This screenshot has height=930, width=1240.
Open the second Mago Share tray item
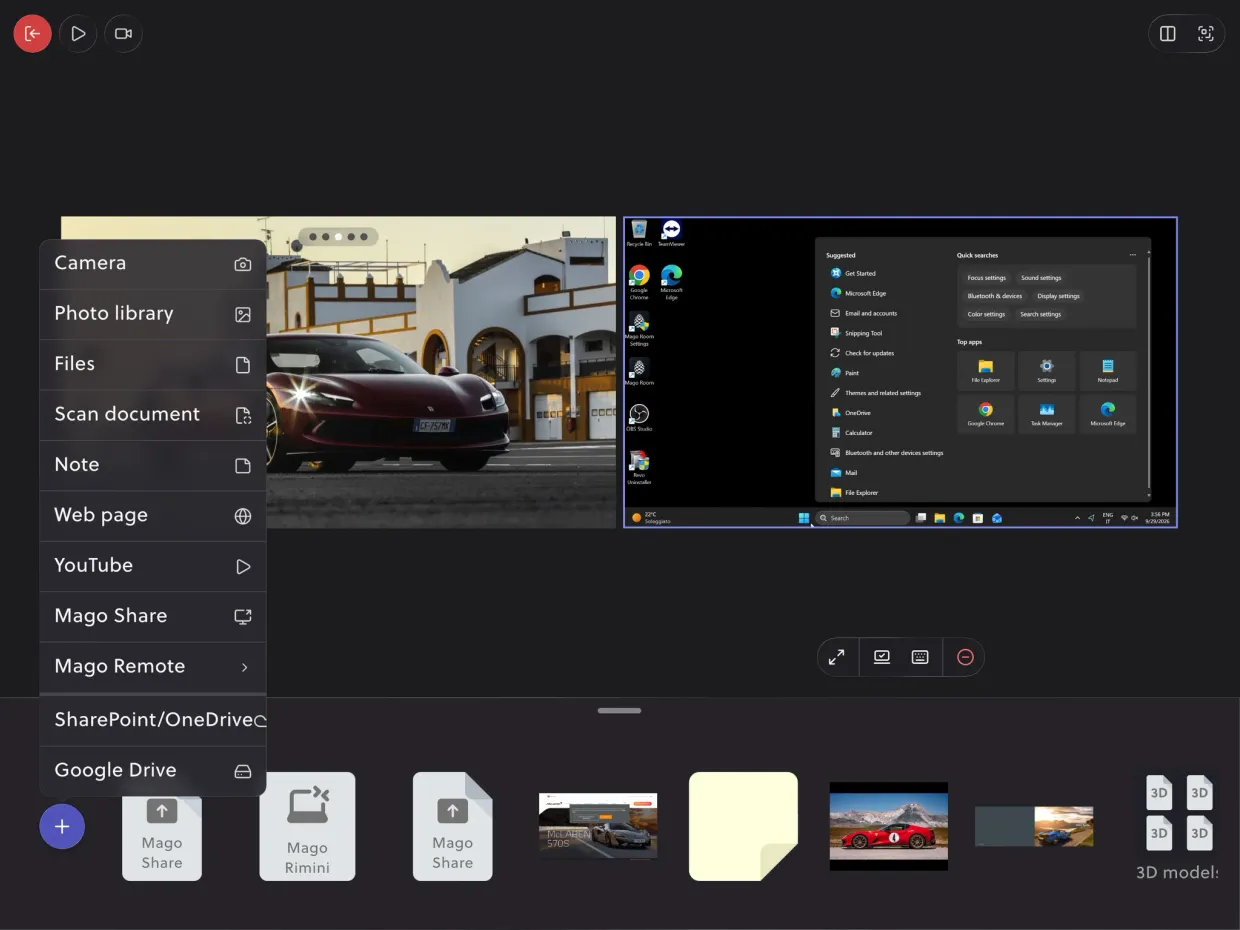pos(452,826)
